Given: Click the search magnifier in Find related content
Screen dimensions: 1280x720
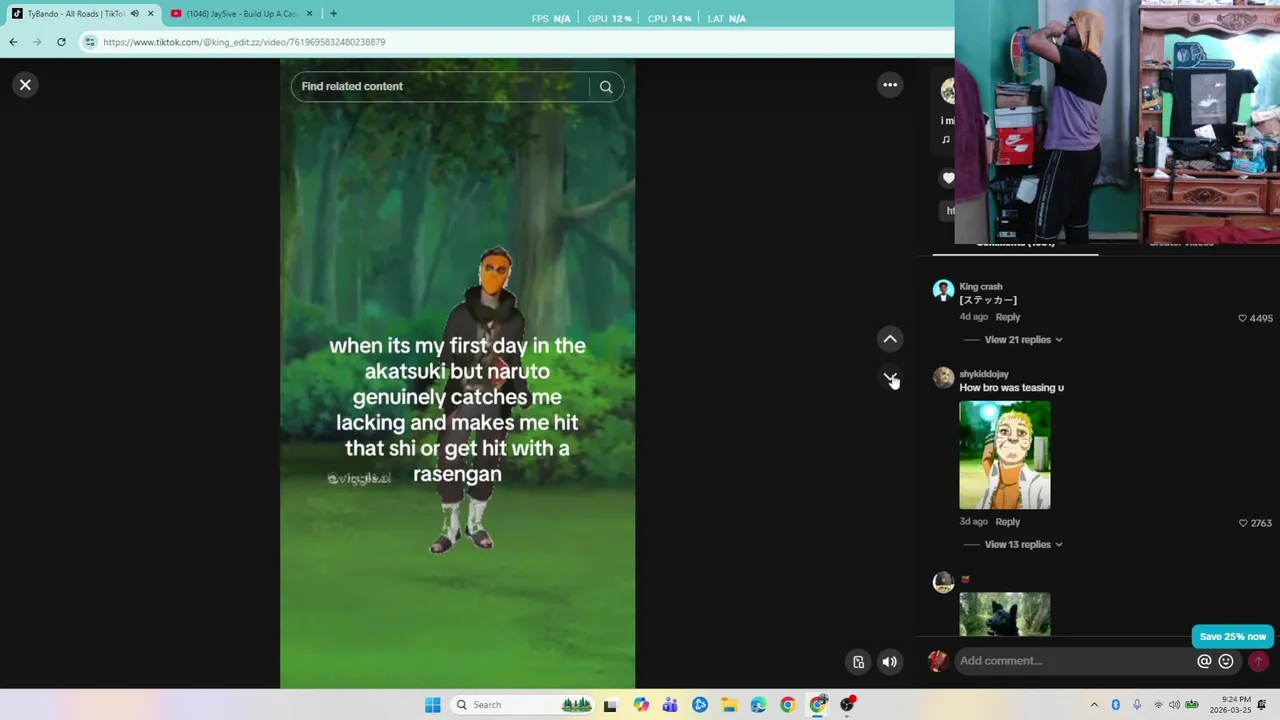Looking at the screenshot, I should (606, 87).
